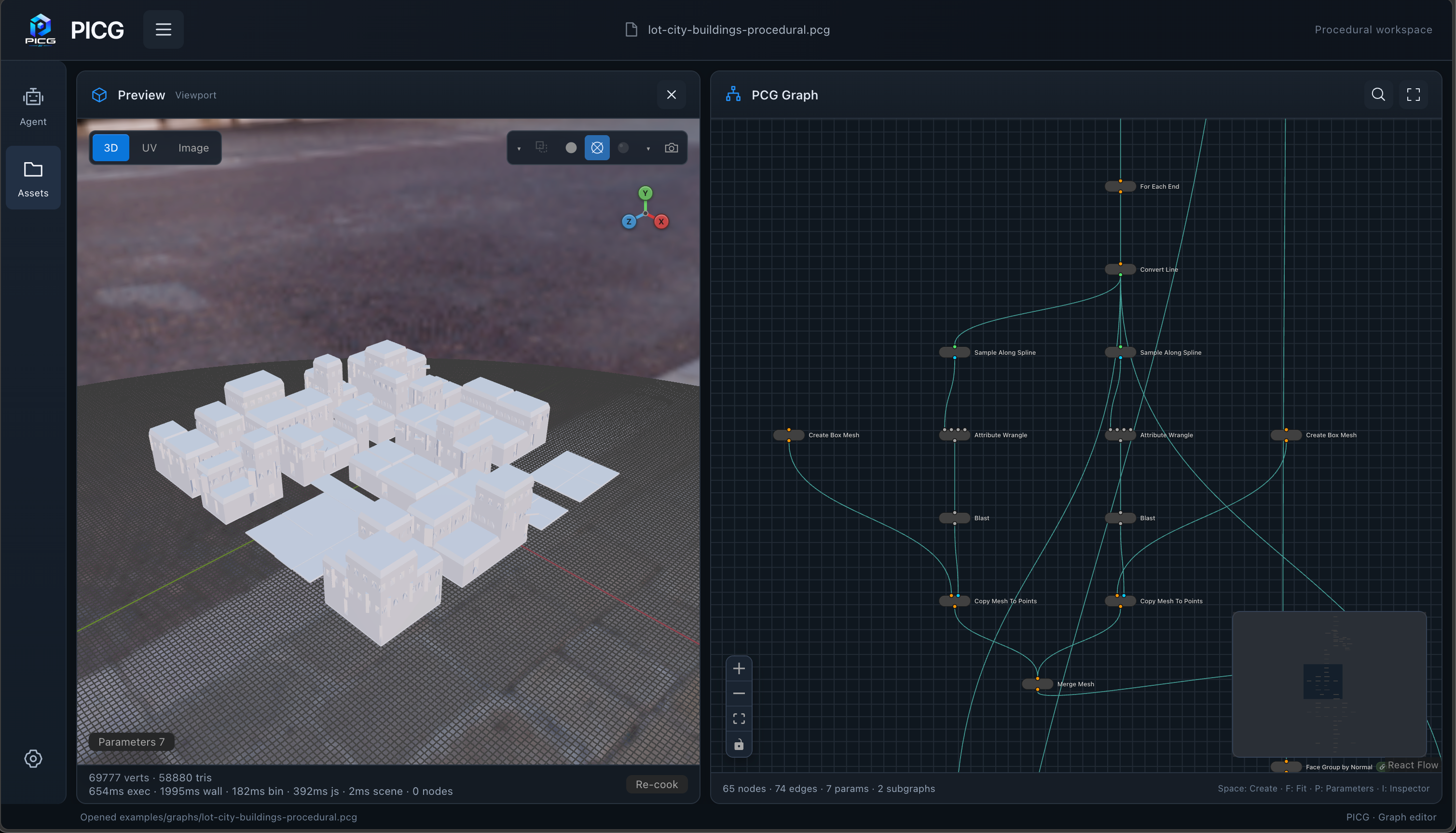
Task: Capture a viewport screenshot with camera icon
Action: (x=672, y=148)
